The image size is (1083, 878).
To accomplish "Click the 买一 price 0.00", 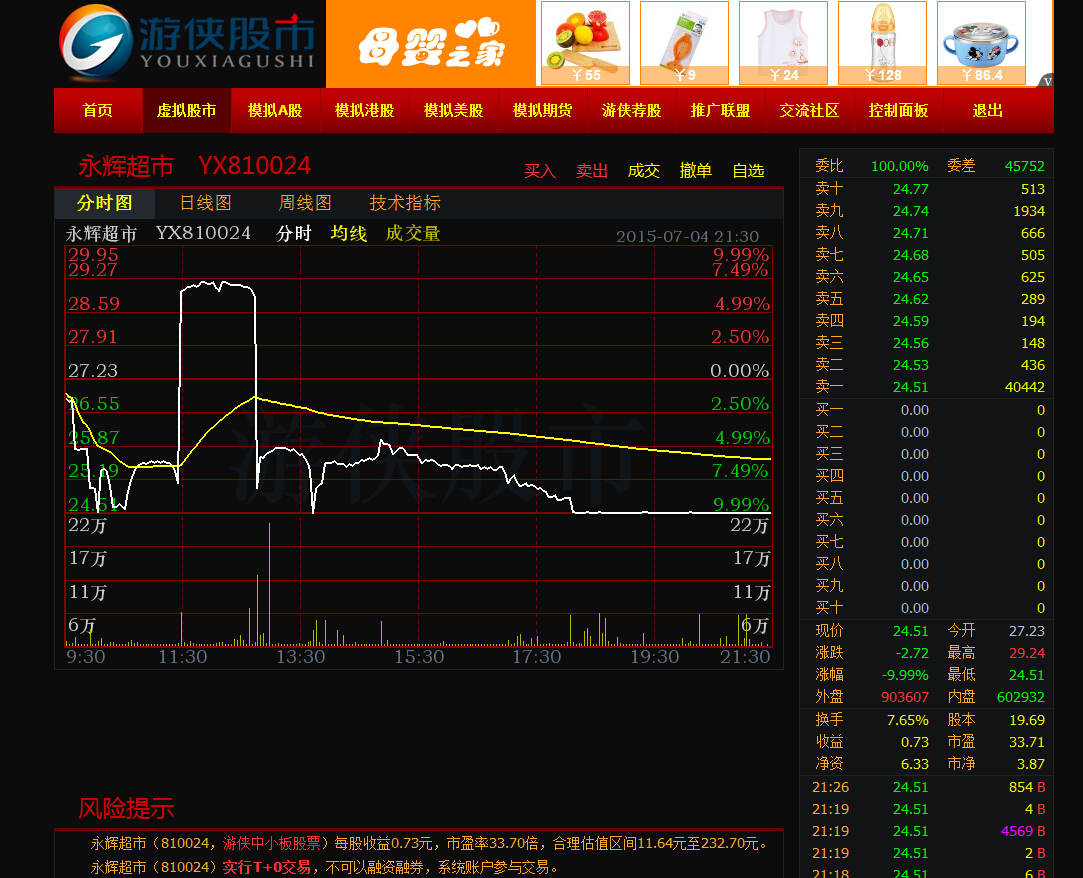I will click(x=914, y=410).
